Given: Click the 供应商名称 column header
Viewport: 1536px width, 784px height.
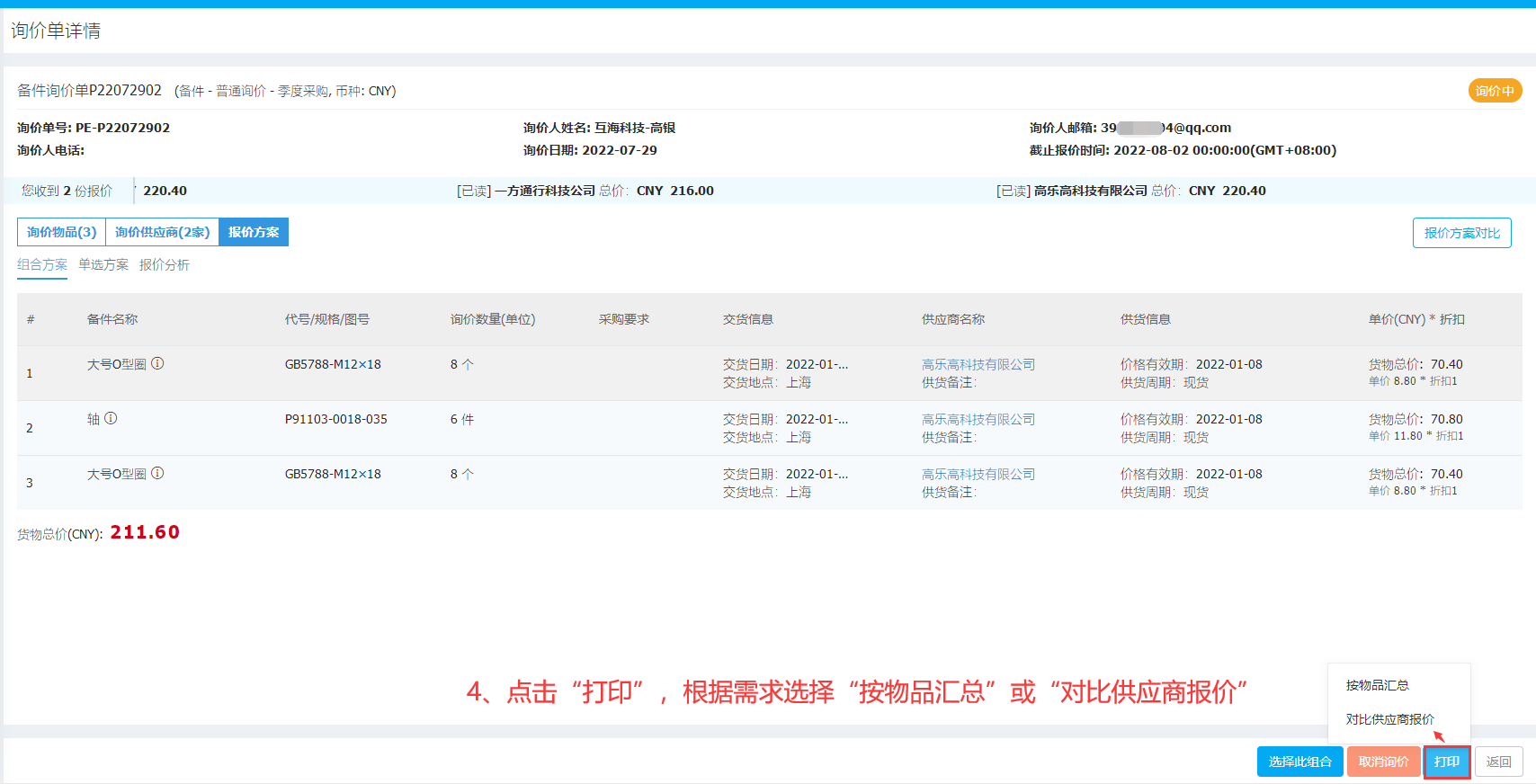Looking at the screenshot, I should (x=953, y=319).
